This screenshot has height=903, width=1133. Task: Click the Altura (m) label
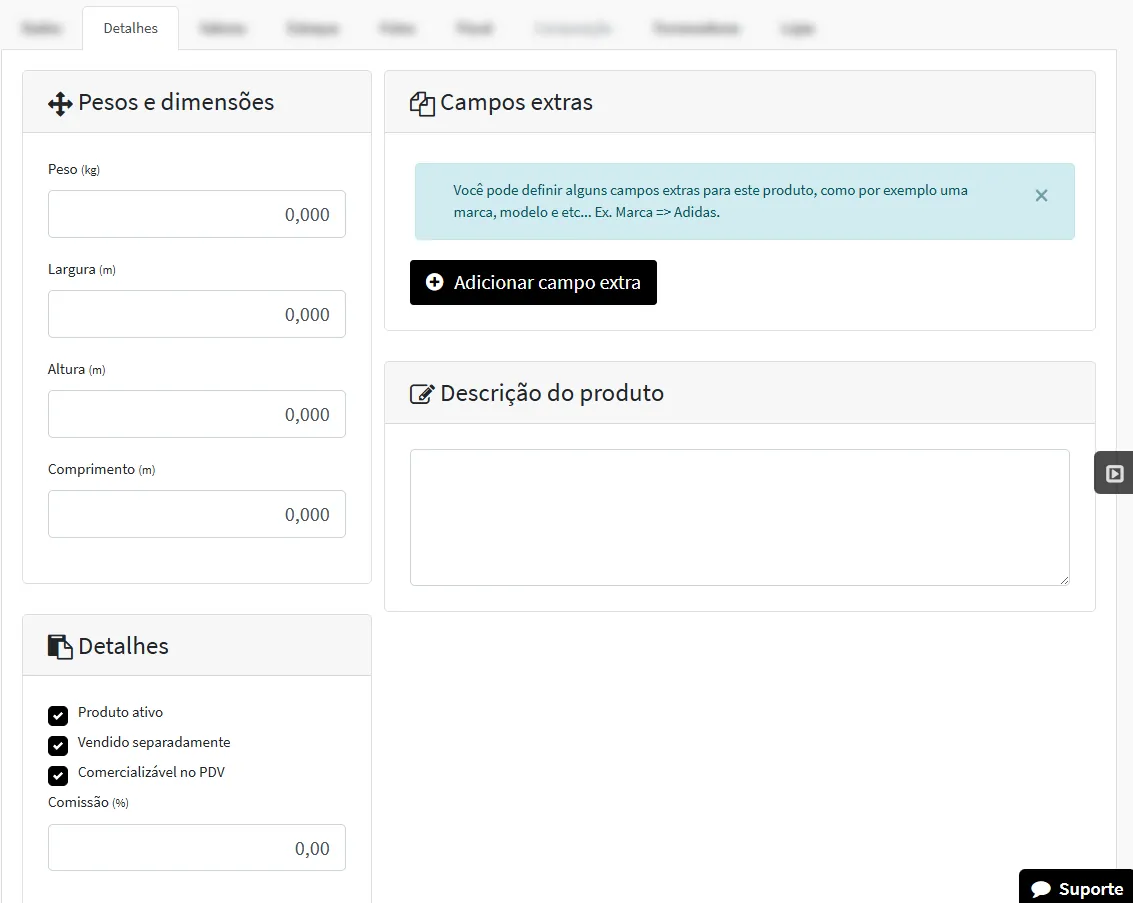(x=77, y=369)
